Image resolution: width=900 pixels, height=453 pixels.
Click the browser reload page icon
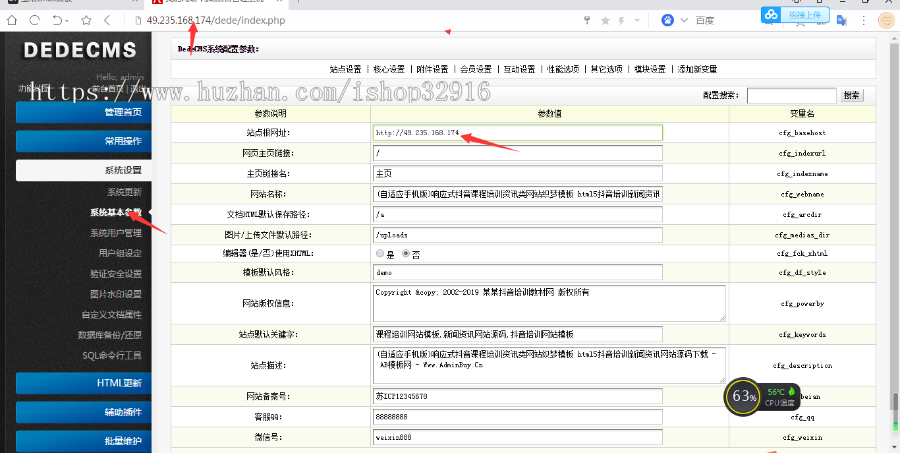point(35,20)
